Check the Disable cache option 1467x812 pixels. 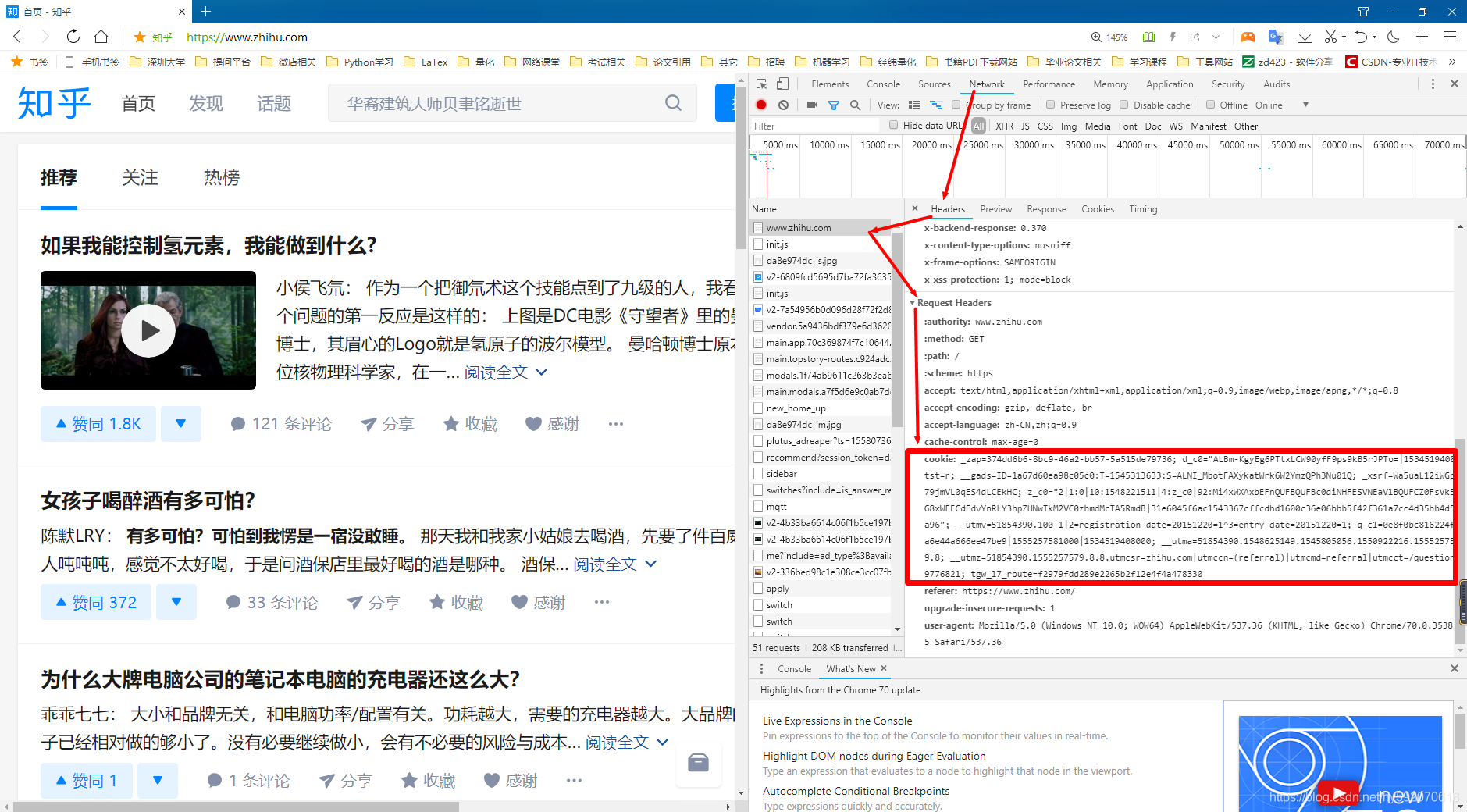[x=1124, y=105]
